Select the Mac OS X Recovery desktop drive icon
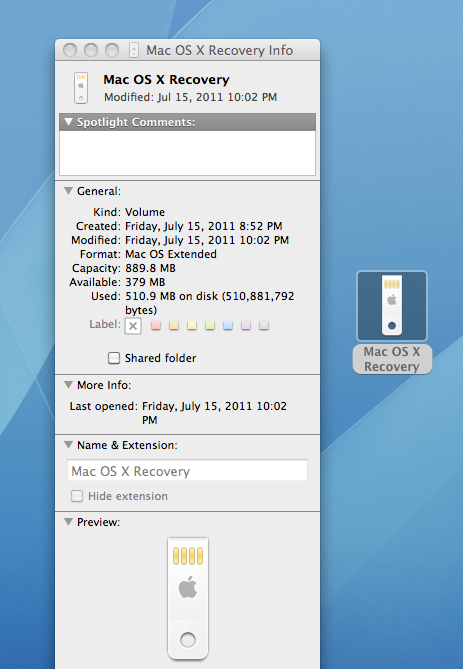 point(392,305)
